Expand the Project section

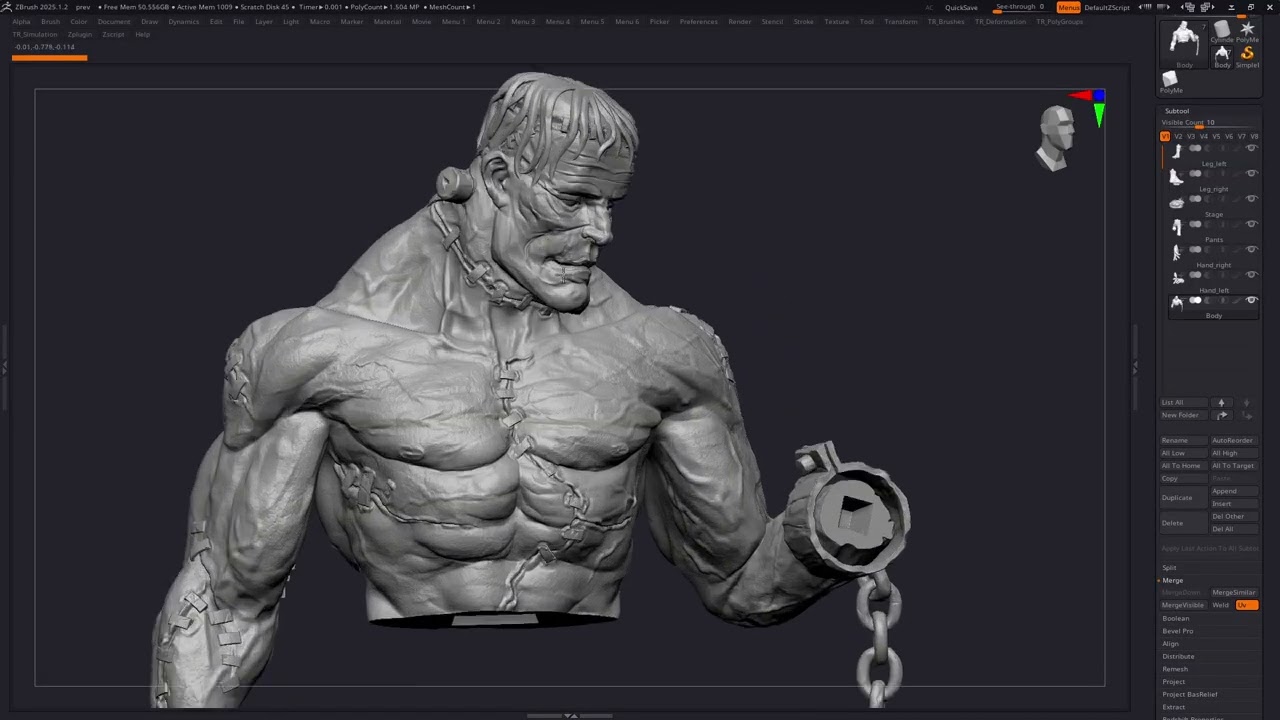[1173, 682]
